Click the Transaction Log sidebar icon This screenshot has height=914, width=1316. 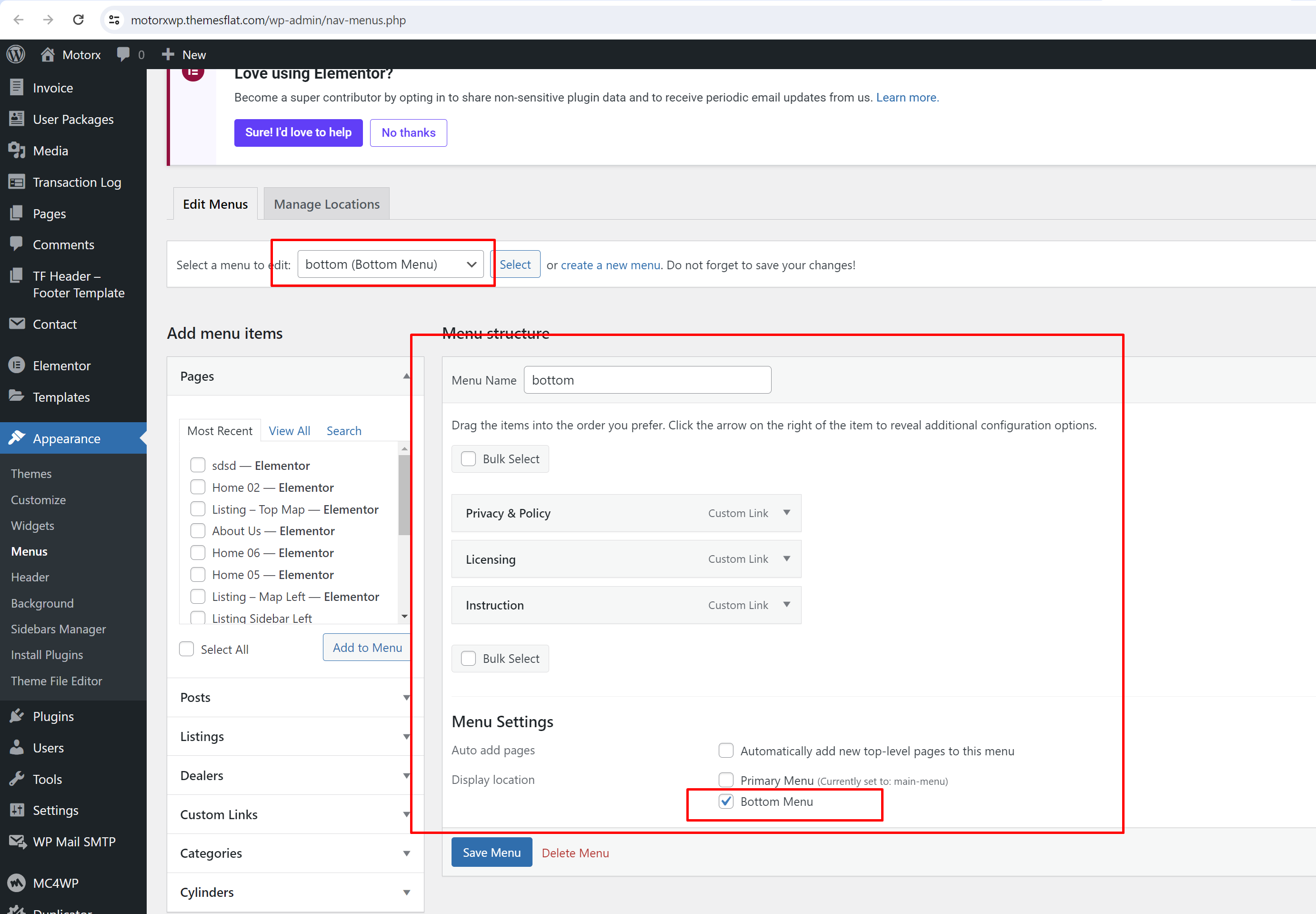pyautogui.click(x=17, y=182)
